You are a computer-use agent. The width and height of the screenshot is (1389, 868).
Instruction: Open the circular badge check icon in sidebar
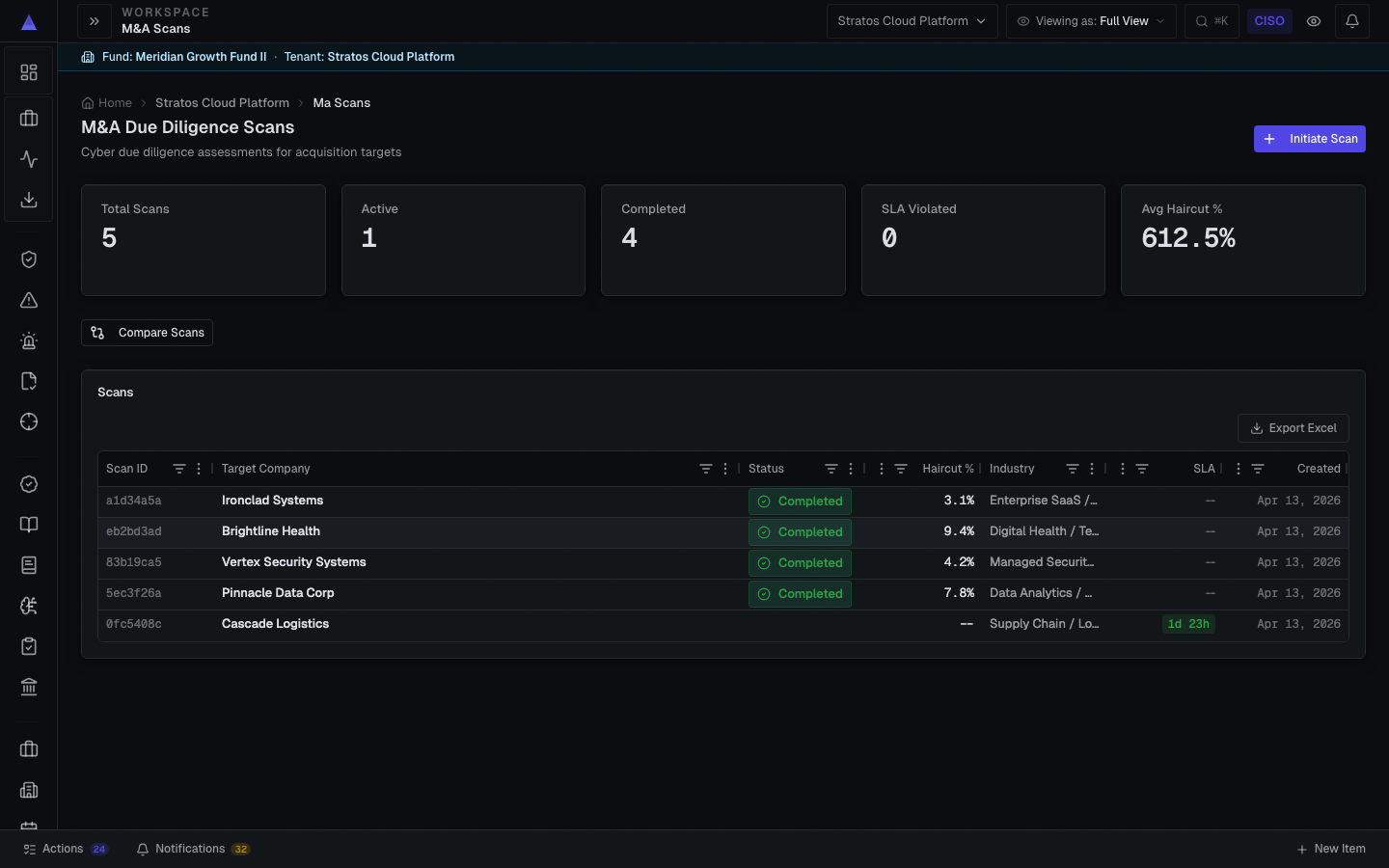pos(29,484)
